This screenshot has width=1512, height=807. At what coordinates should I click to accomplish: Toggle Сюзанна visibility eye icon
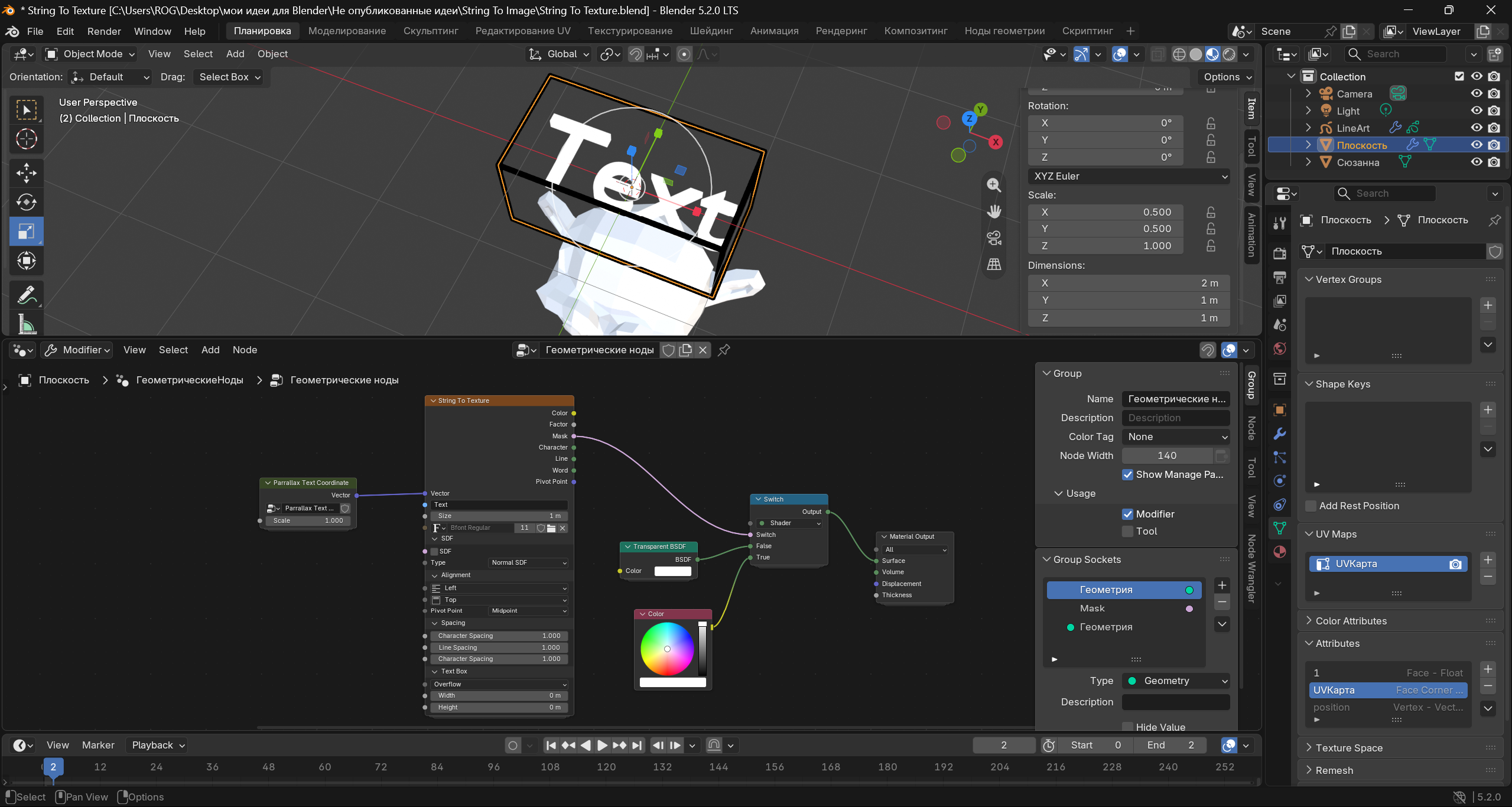[x=1477, y=162]
